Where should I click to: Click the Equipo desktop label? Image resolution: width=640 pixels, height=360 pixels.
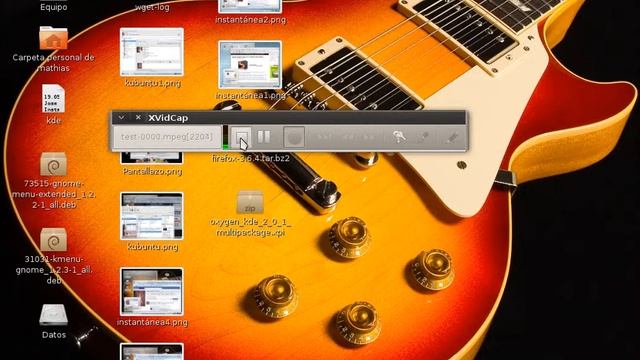tap(53, 7)
